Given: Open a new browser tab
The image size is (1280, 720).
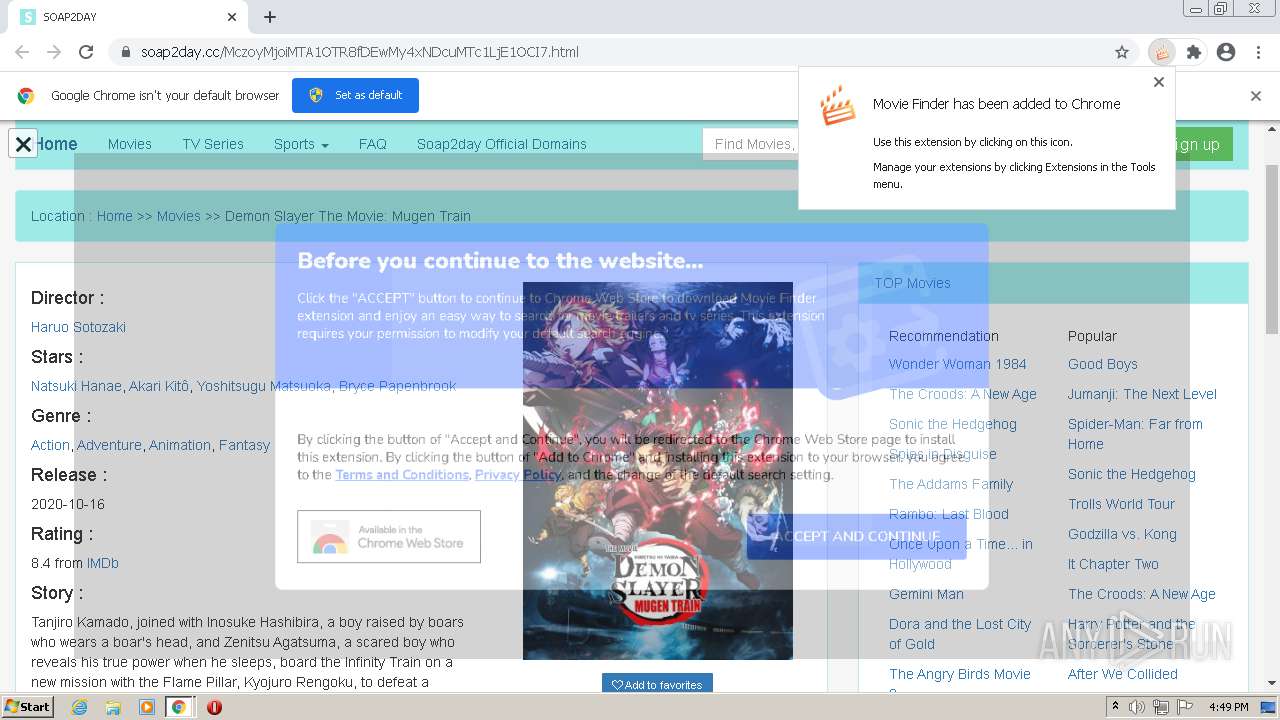Looking at the screenshot, I should (270, 17).
